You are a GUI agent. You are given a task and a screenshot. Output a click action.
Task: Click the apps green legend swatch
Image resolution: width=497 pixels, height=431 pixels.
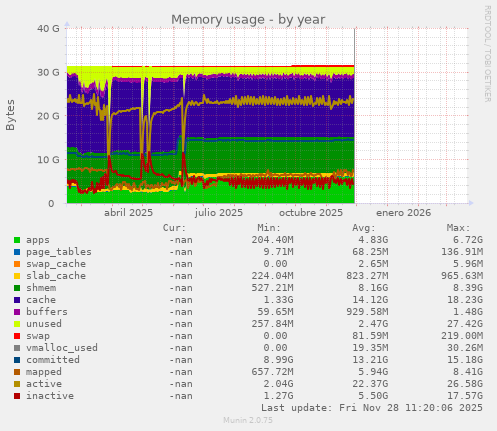point(17,240)
